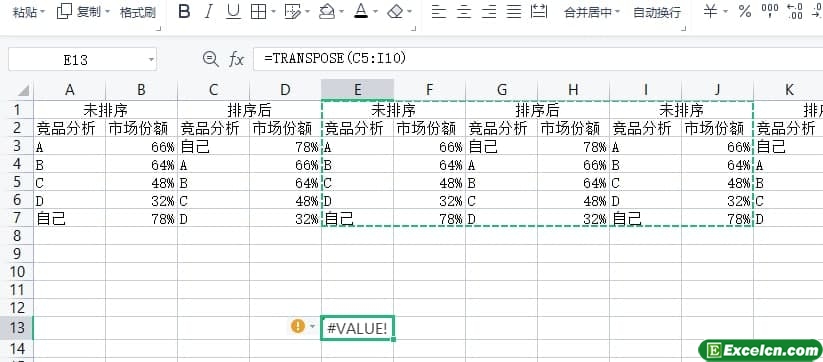823x362 pixels.
Task: Click cell A7 containing 自己
Action: coord(69,218)
